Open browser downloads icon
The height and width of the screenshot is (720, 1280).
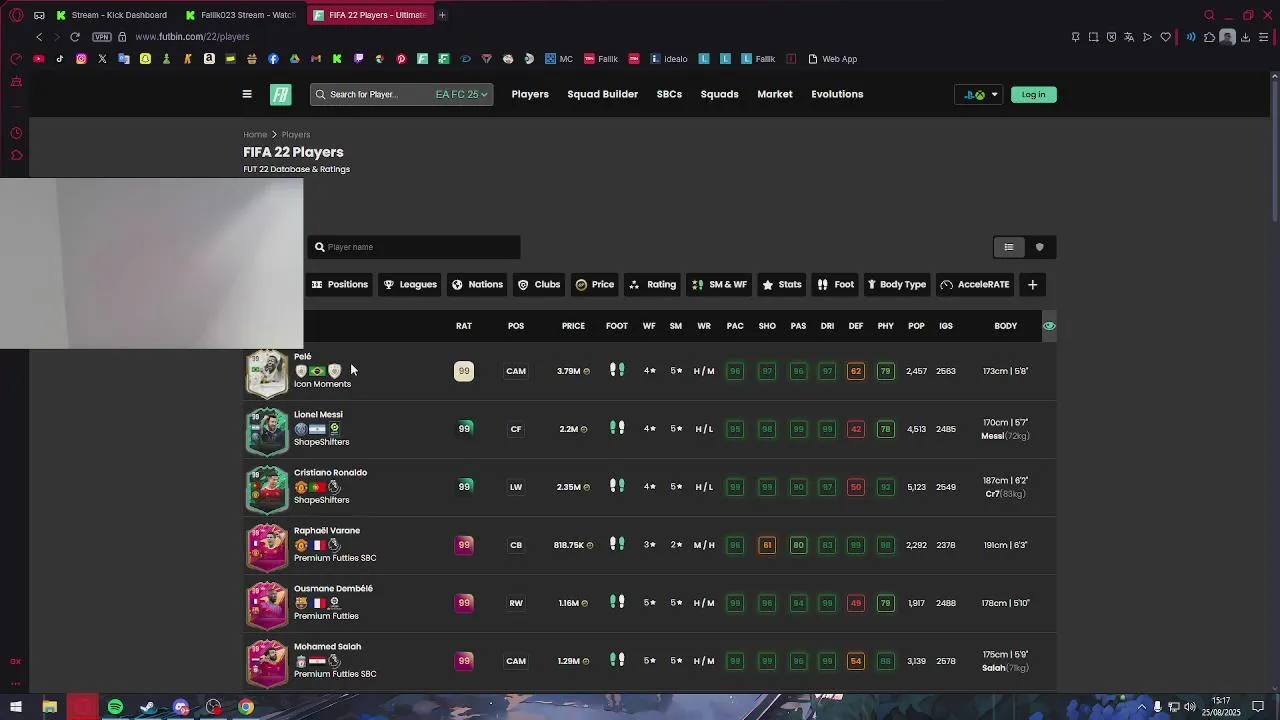pyautogui.click(x=1245, y=37)
